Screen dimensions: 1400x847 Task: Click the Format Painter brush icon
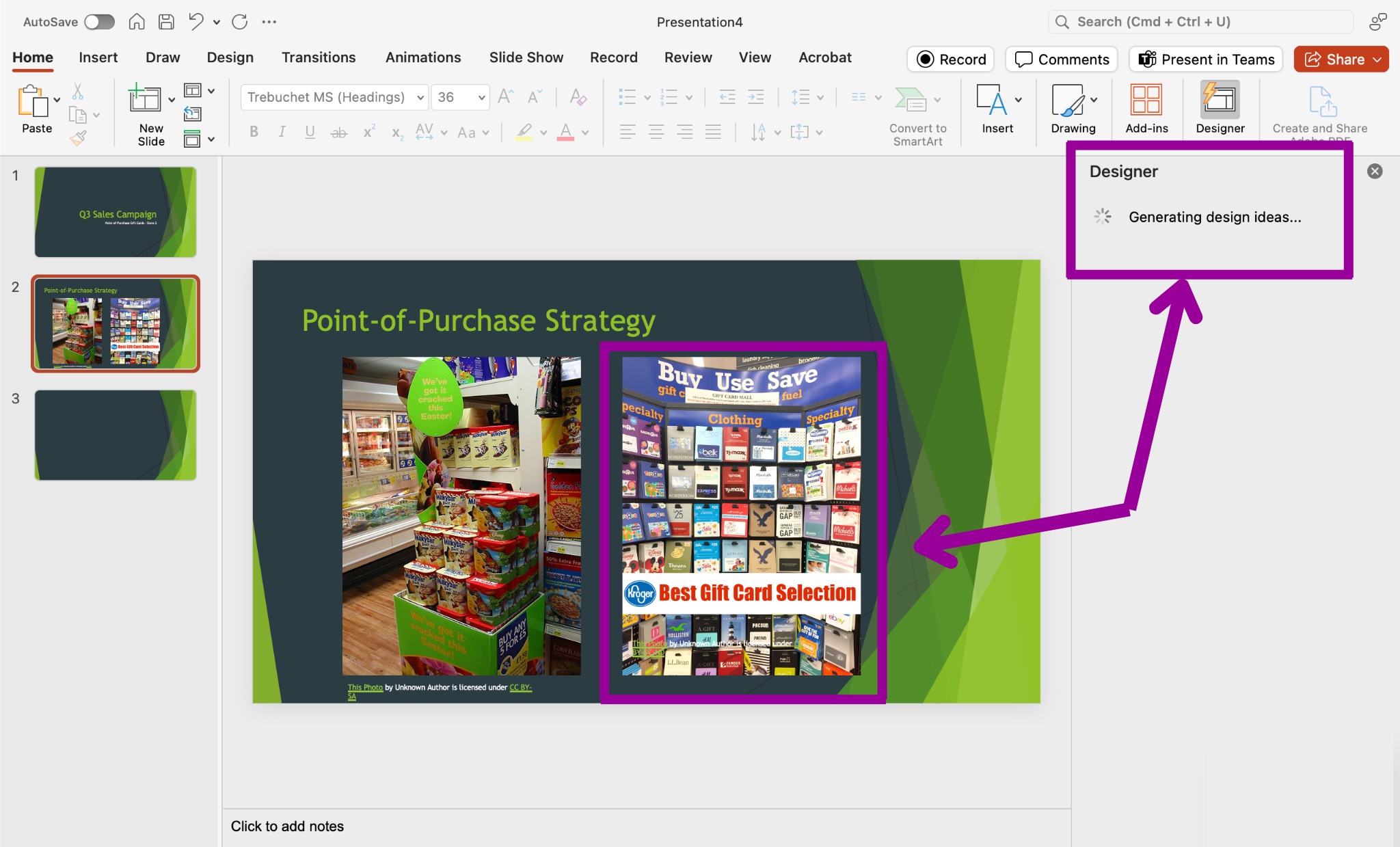(78, 138)
